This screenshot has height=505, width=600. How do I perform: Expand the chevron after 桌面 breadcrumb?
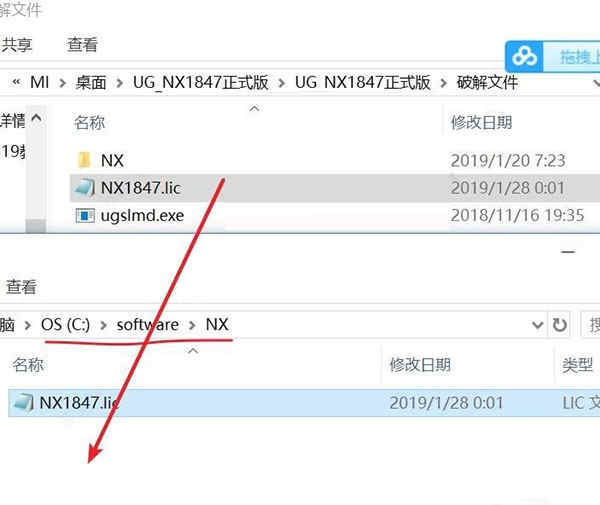tap(119, 83)
